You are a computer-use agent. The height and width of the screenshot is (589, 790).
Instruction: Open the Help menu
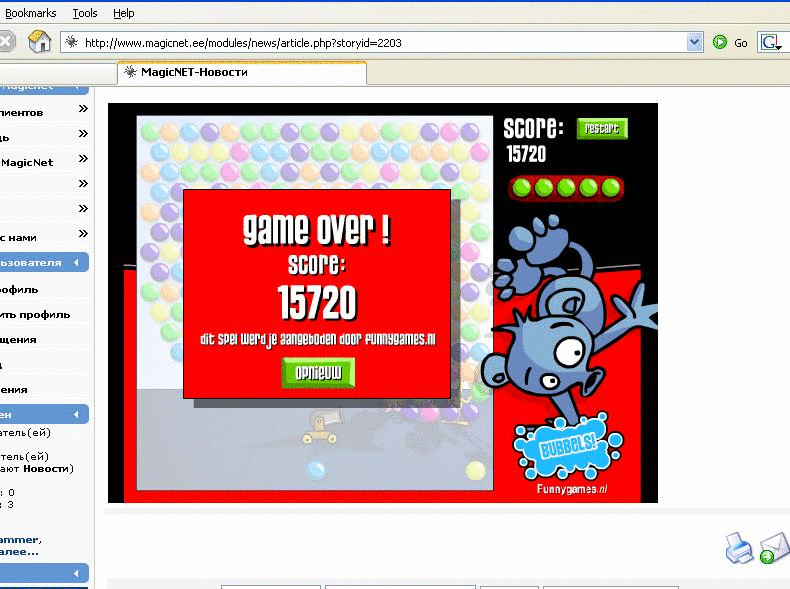(x=123, y=13)
